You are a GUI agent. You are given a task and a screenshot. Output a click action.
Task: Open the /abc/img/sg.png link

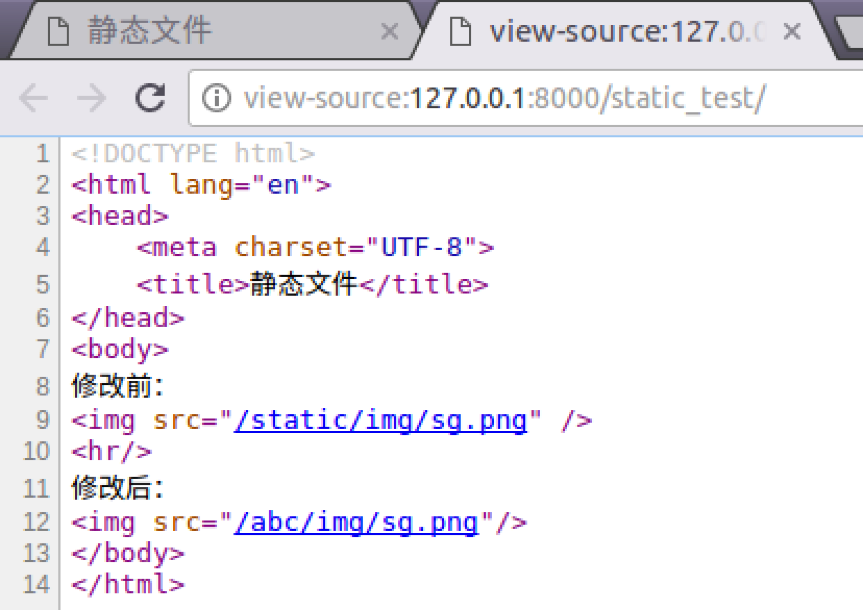pyautogui.click(x=356, y=522)
